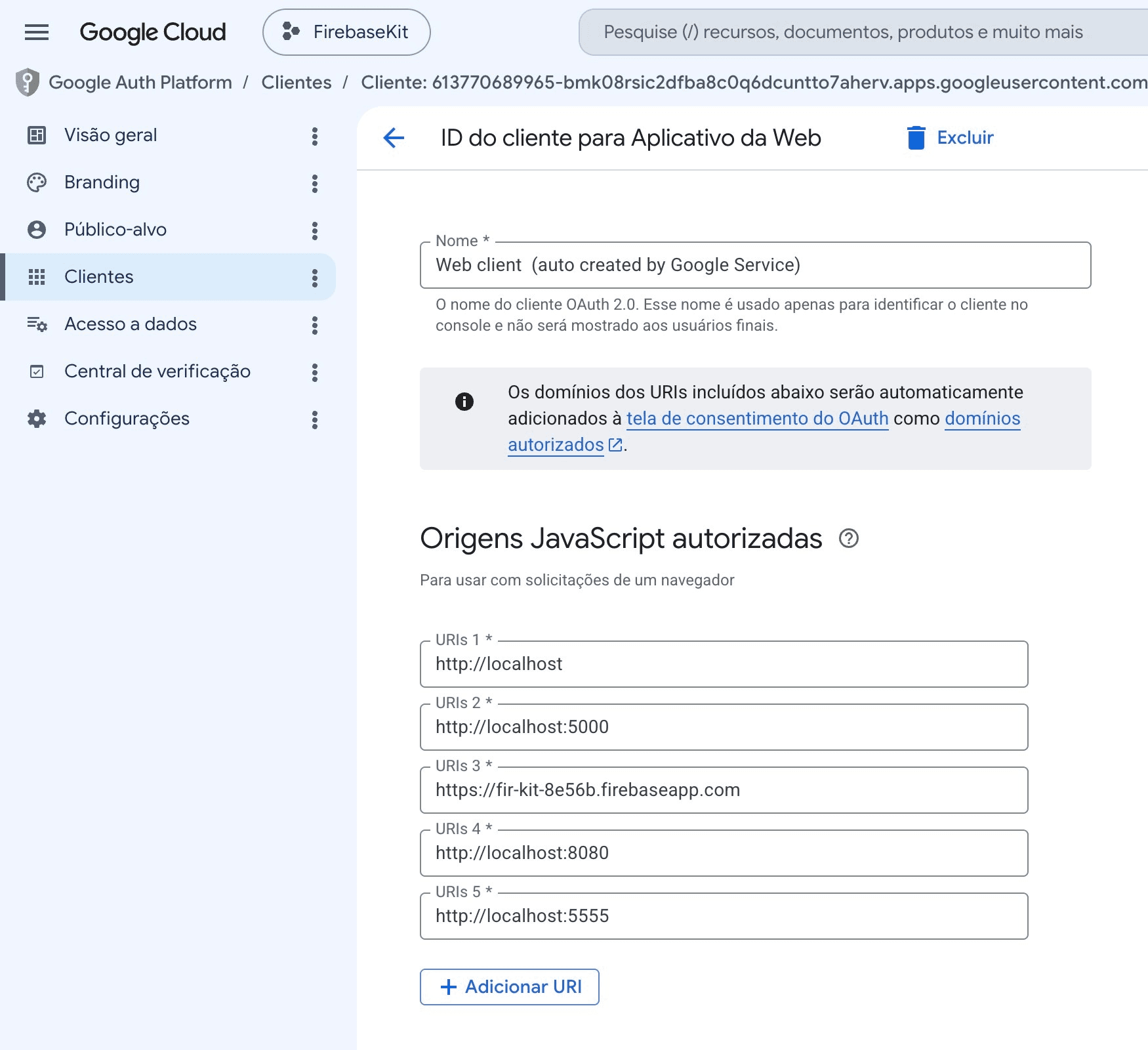Edit URIs 5 field localhost:5555
This screenshot has width=1148, height=1050.
724,916
